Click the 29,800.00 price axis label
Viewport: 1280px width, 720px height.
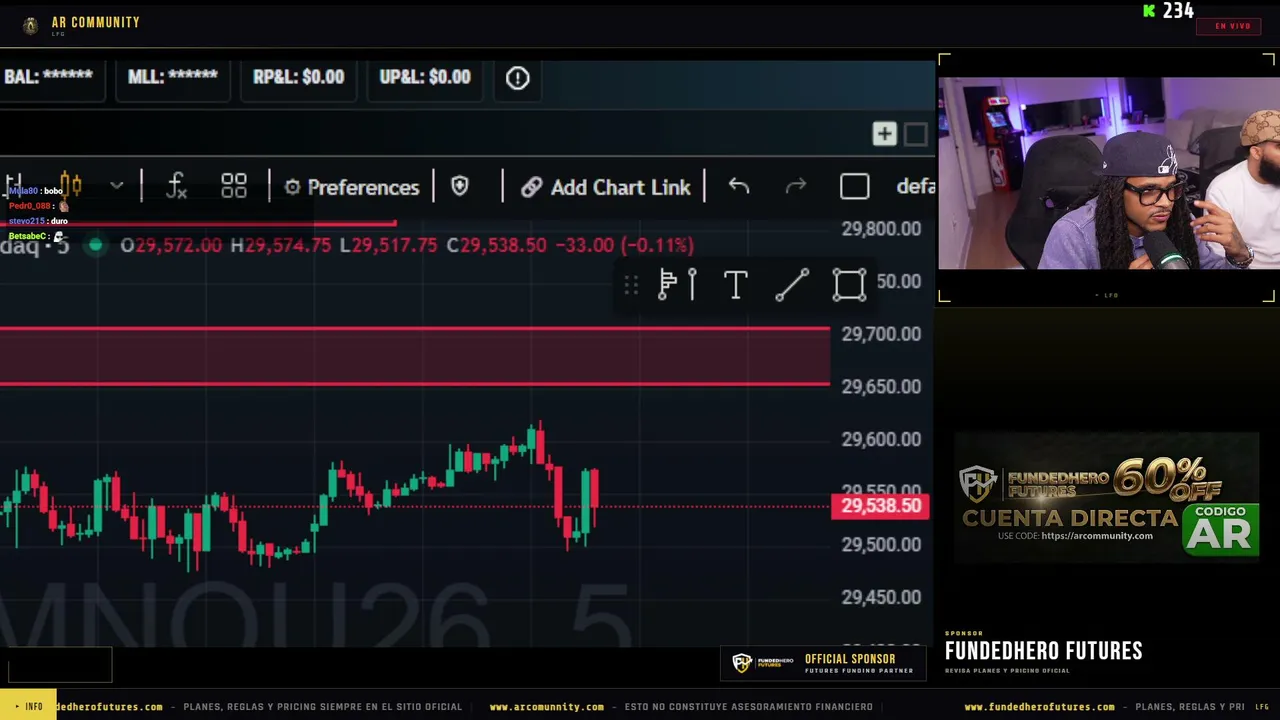(x=881, y=229)
